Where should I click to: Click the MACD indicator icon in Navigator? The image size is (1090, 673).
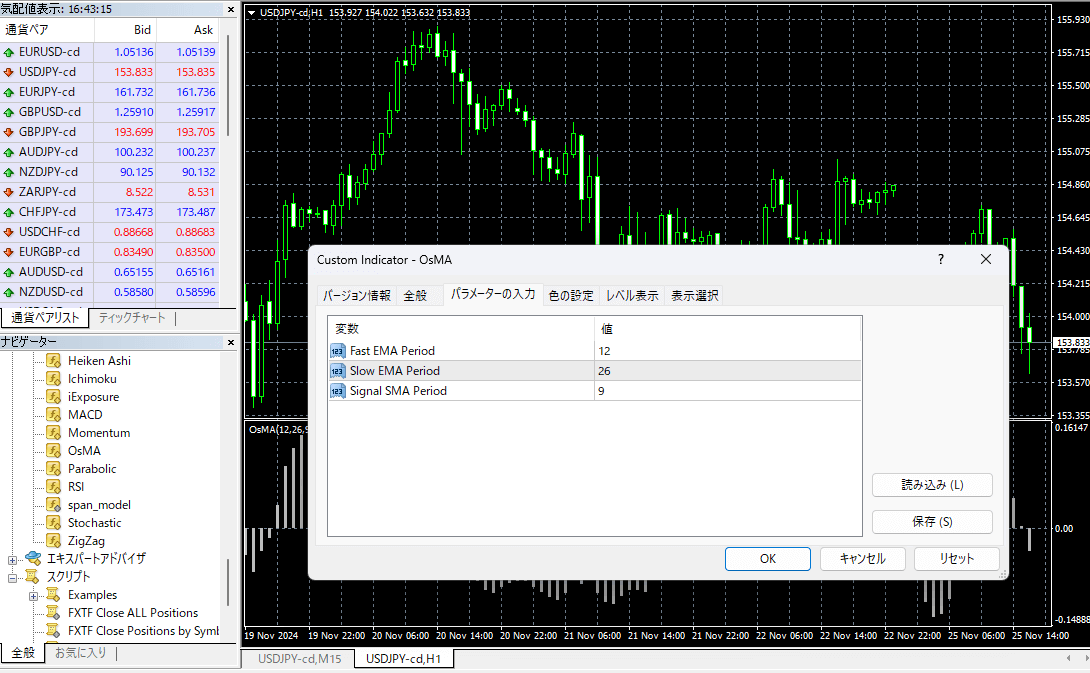click(54, 415)
